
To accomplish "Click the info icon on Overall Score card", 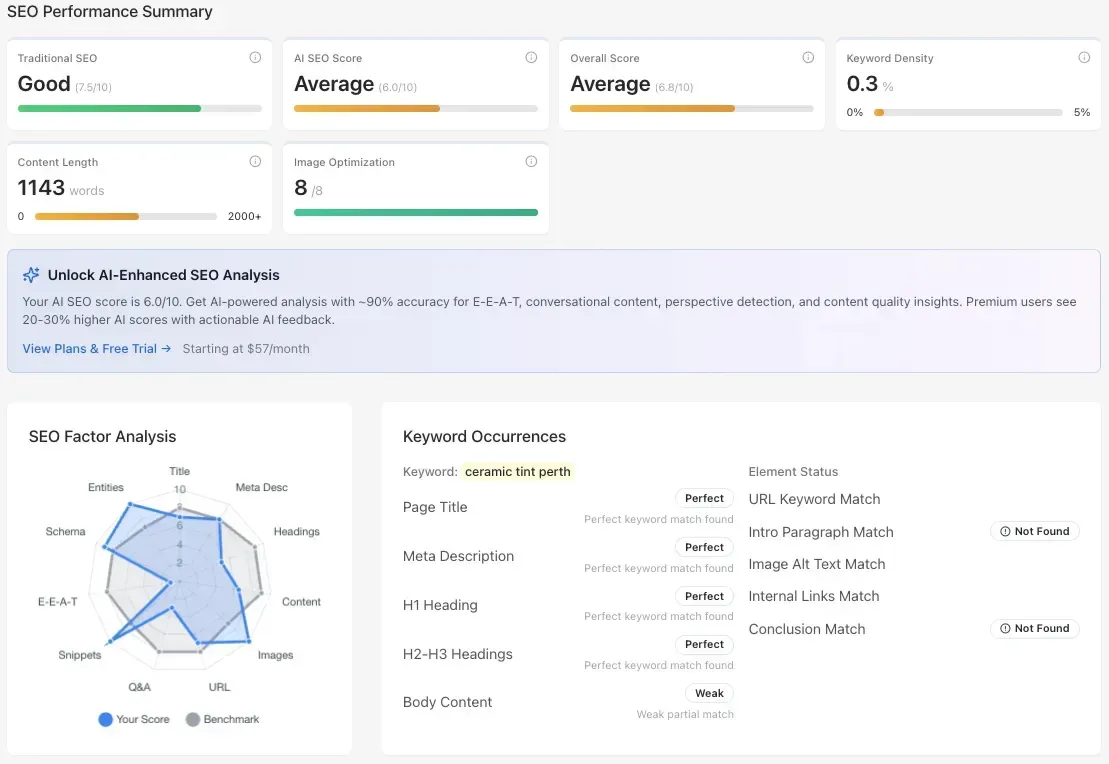I will 808,57.
